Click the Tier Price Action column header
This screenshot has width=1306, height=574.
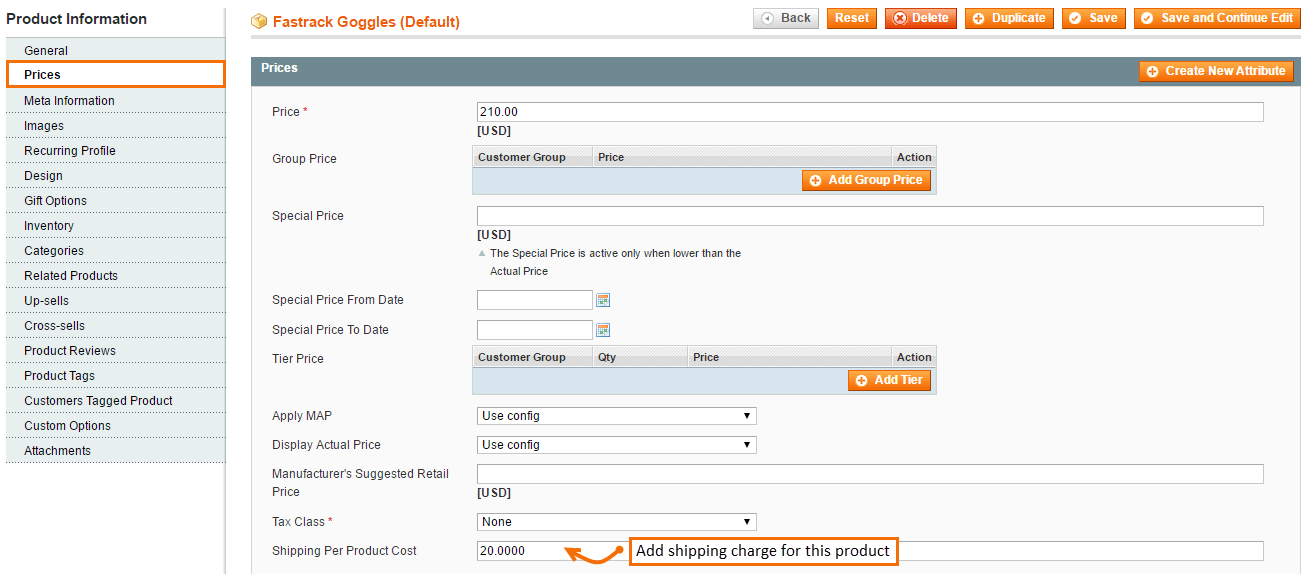914,357
